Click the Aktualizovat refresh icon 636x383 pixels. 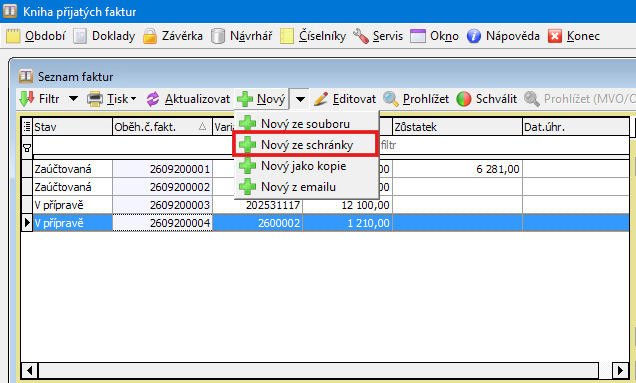pyautogui.click(x=153, y=99)
